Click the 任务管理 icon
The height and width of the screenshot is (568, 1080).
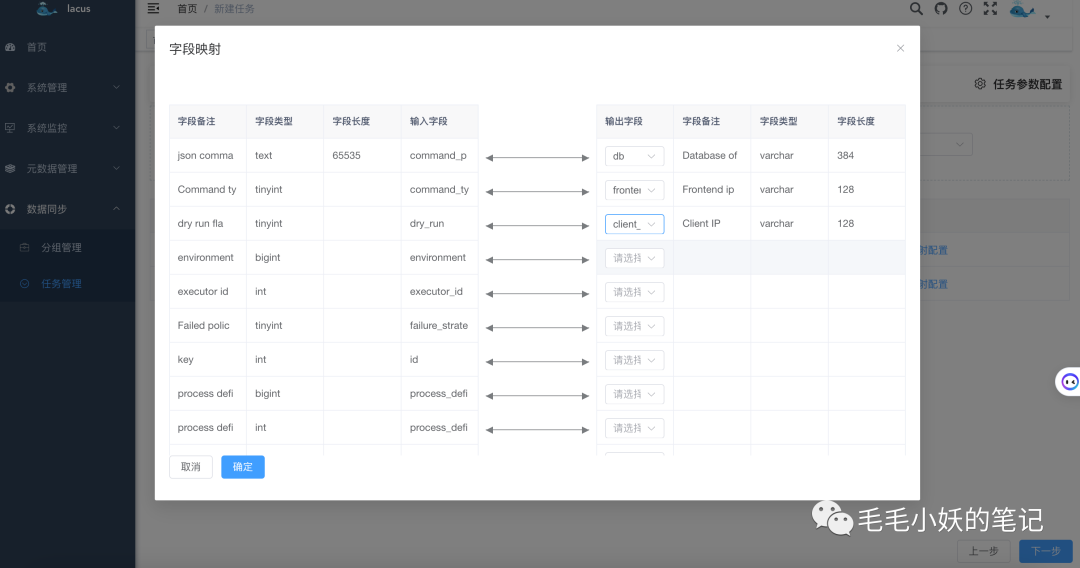click(x=25, y=284)
